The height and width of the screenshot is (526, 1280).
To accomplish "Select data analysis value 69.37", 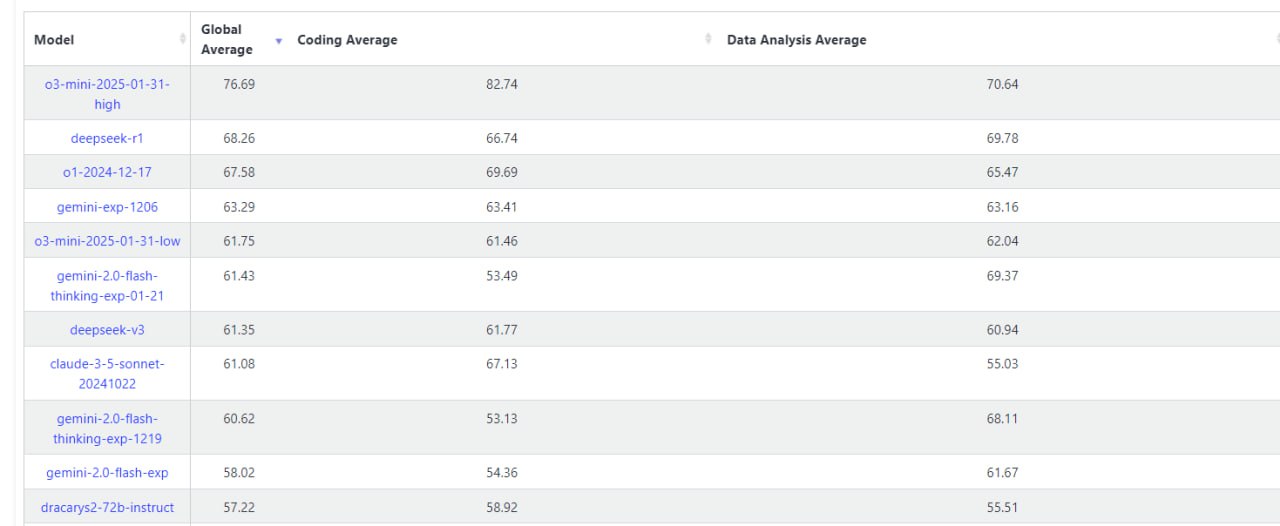I will [1002, 275].
